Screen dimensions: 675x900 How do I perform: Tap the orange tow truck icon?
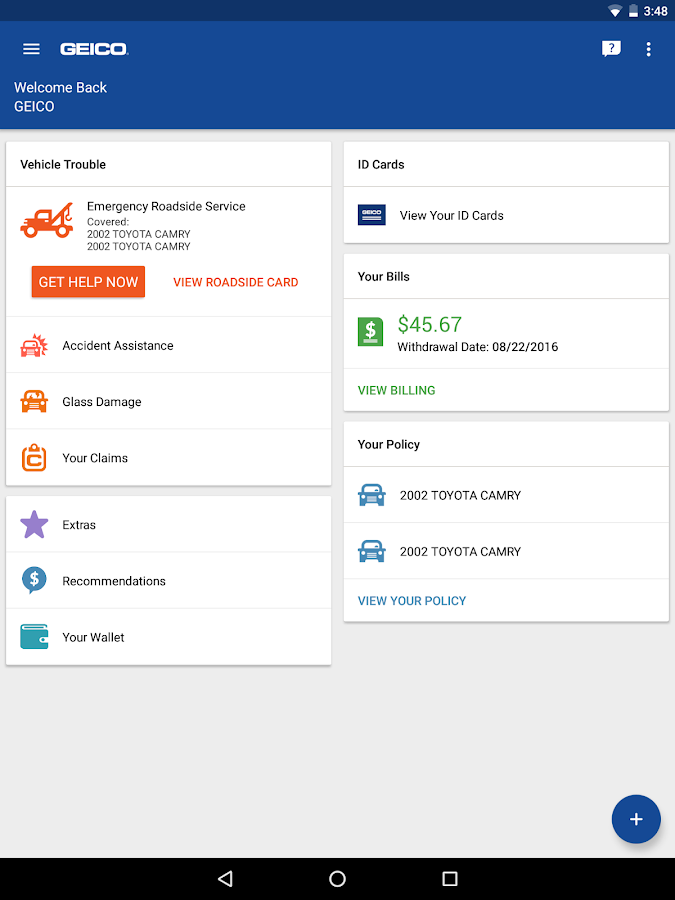point(47,220)
